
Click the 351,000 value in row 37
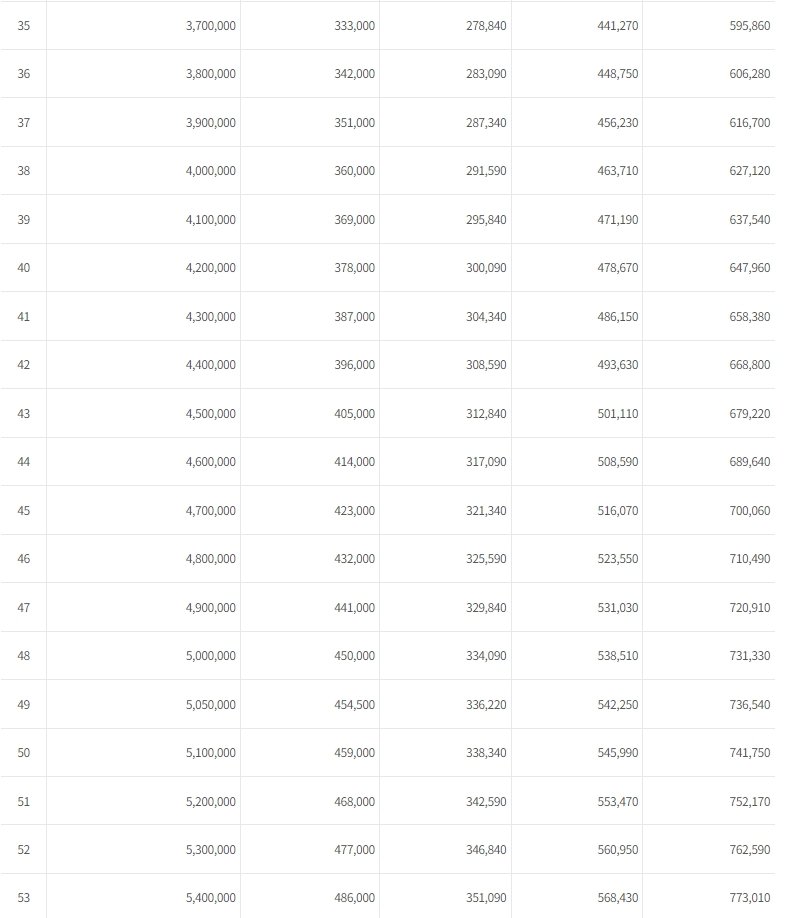click(x=355, y=122)
